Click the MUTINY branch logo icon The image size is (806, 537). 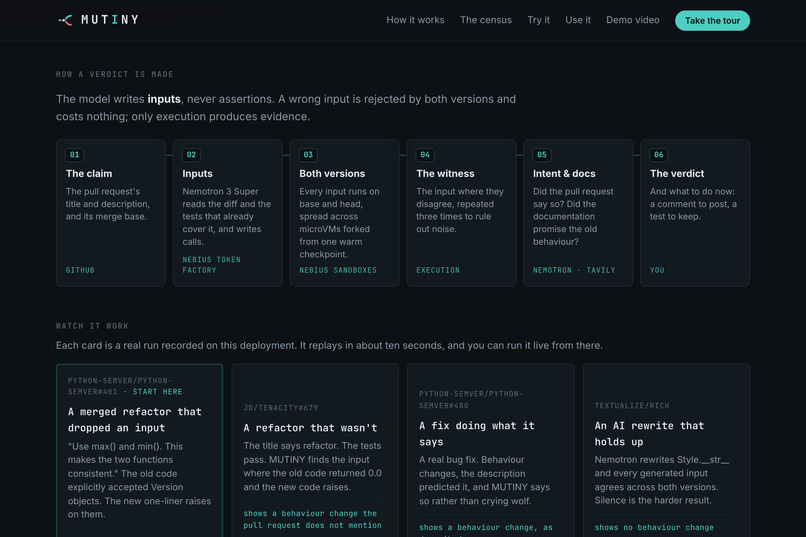click(x=65, y=20)
